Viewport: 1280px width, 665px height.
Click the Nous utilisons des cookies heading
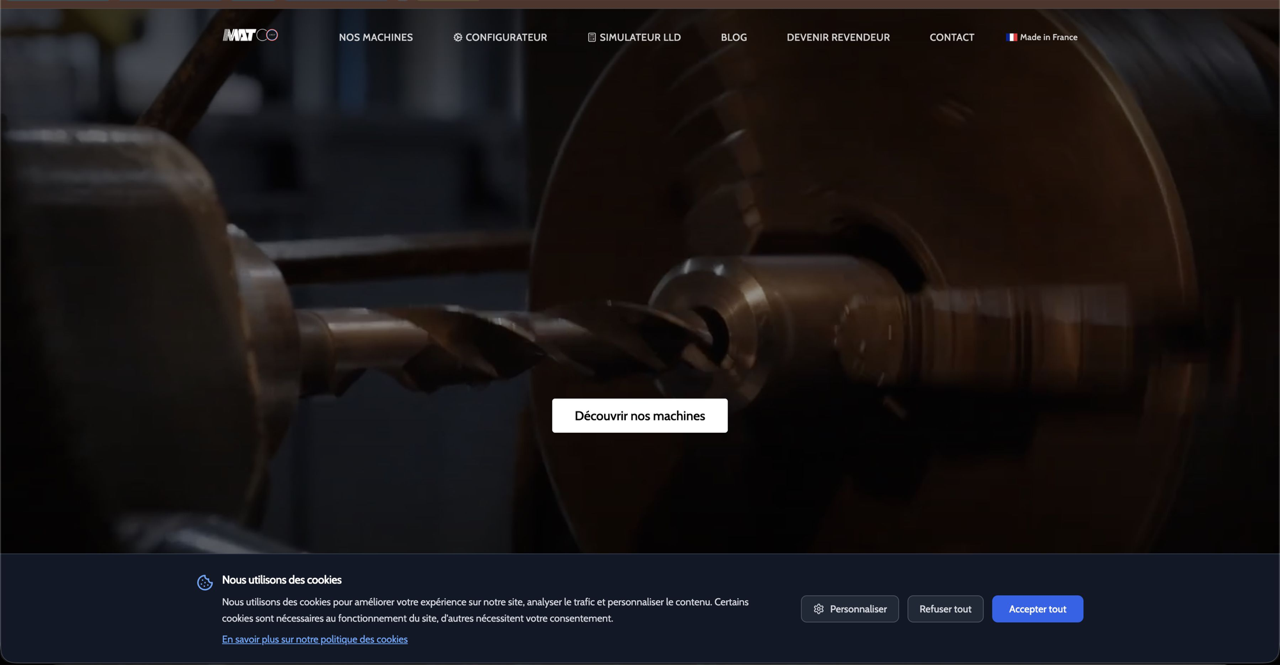tap(282, 580)
